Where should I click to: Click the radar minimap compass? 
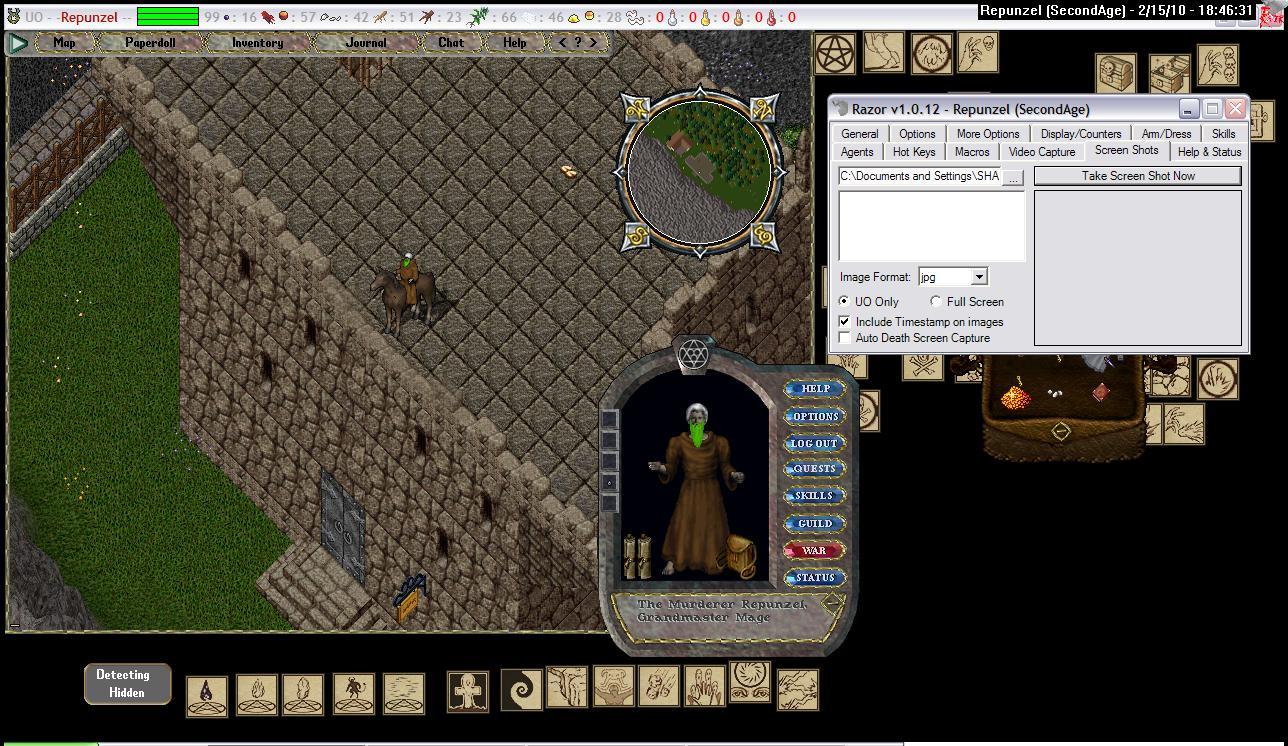699,172
